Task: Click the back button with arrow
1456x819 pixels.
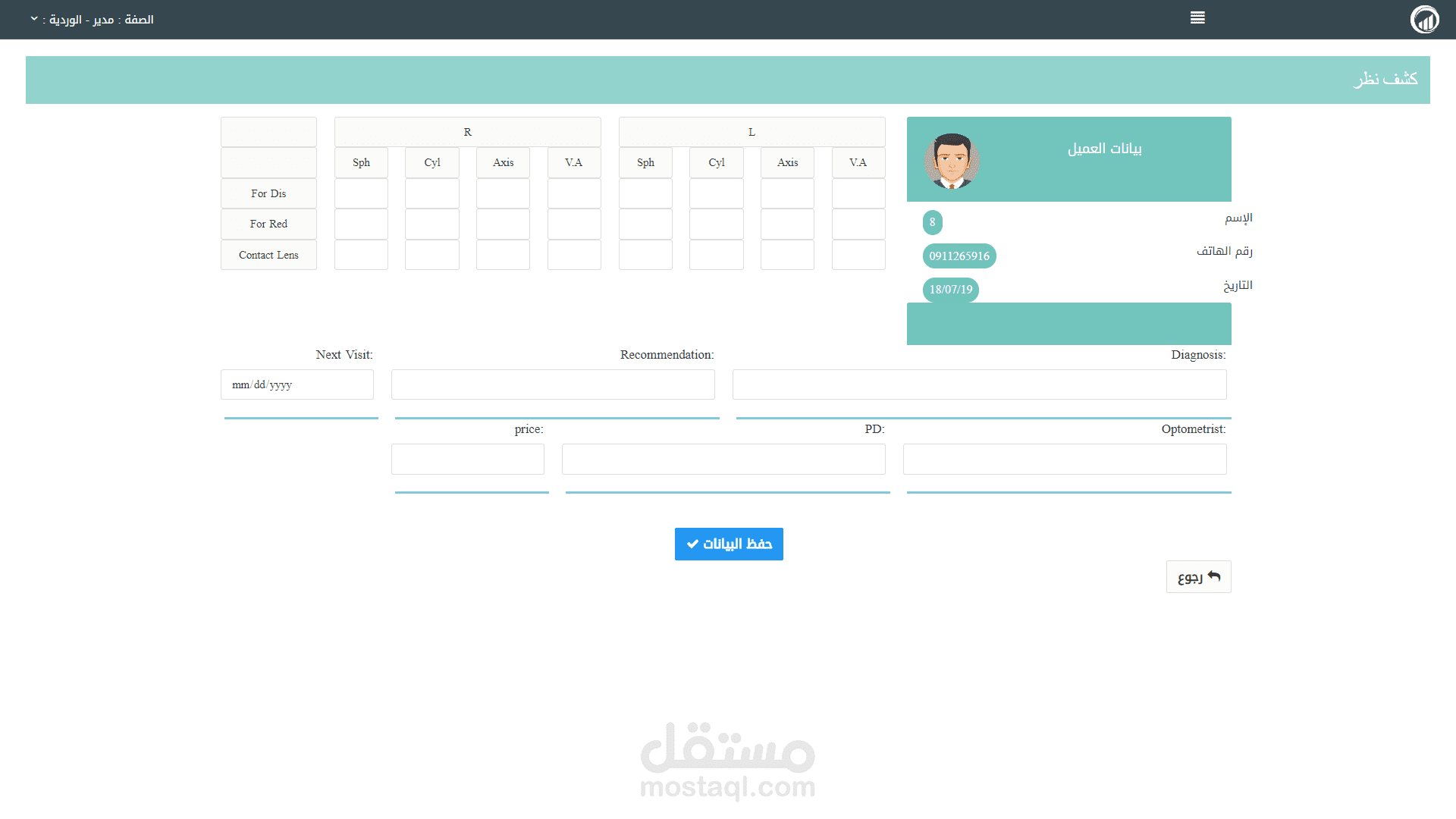Action: pos(1198,577)
